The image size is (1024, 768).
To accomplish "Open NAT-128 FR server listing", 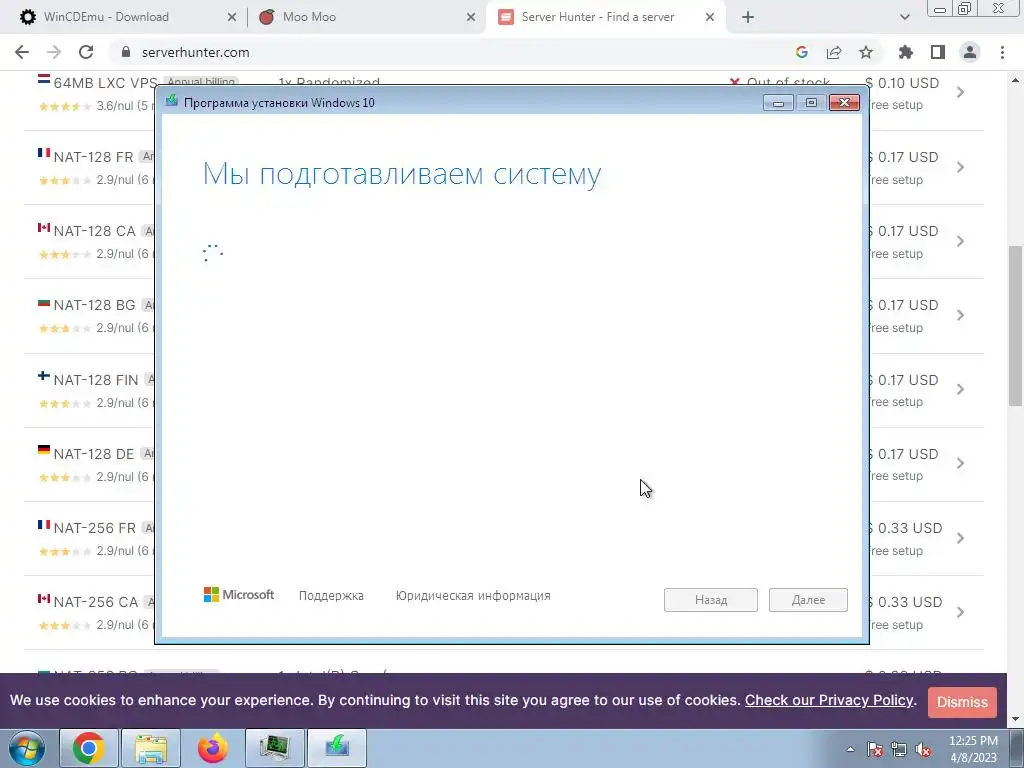I will point(93,157).
